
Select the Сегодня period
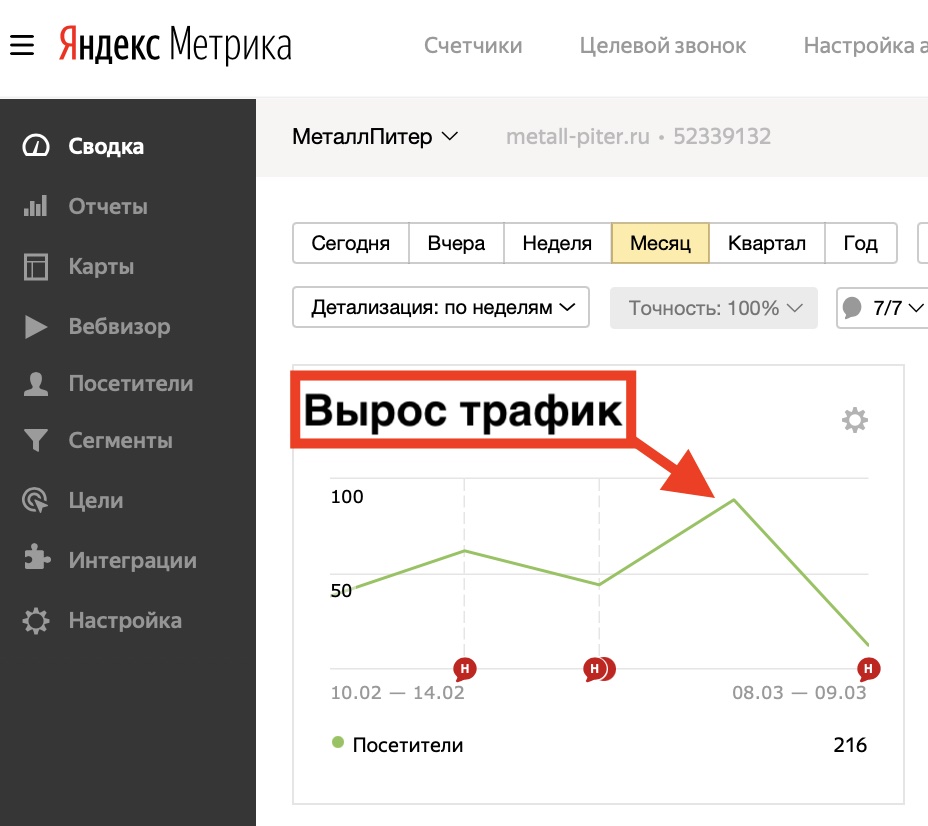(350, 243)
